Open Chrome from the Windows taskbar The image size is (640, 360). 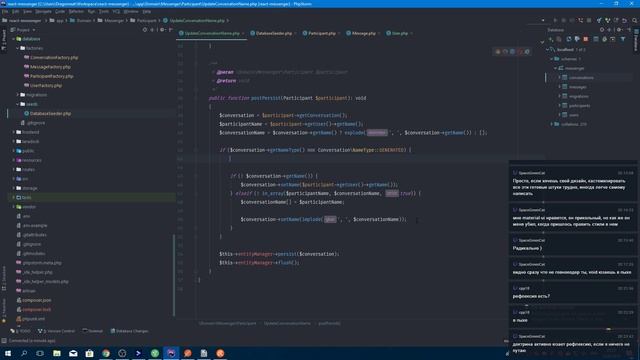point(106,353)
